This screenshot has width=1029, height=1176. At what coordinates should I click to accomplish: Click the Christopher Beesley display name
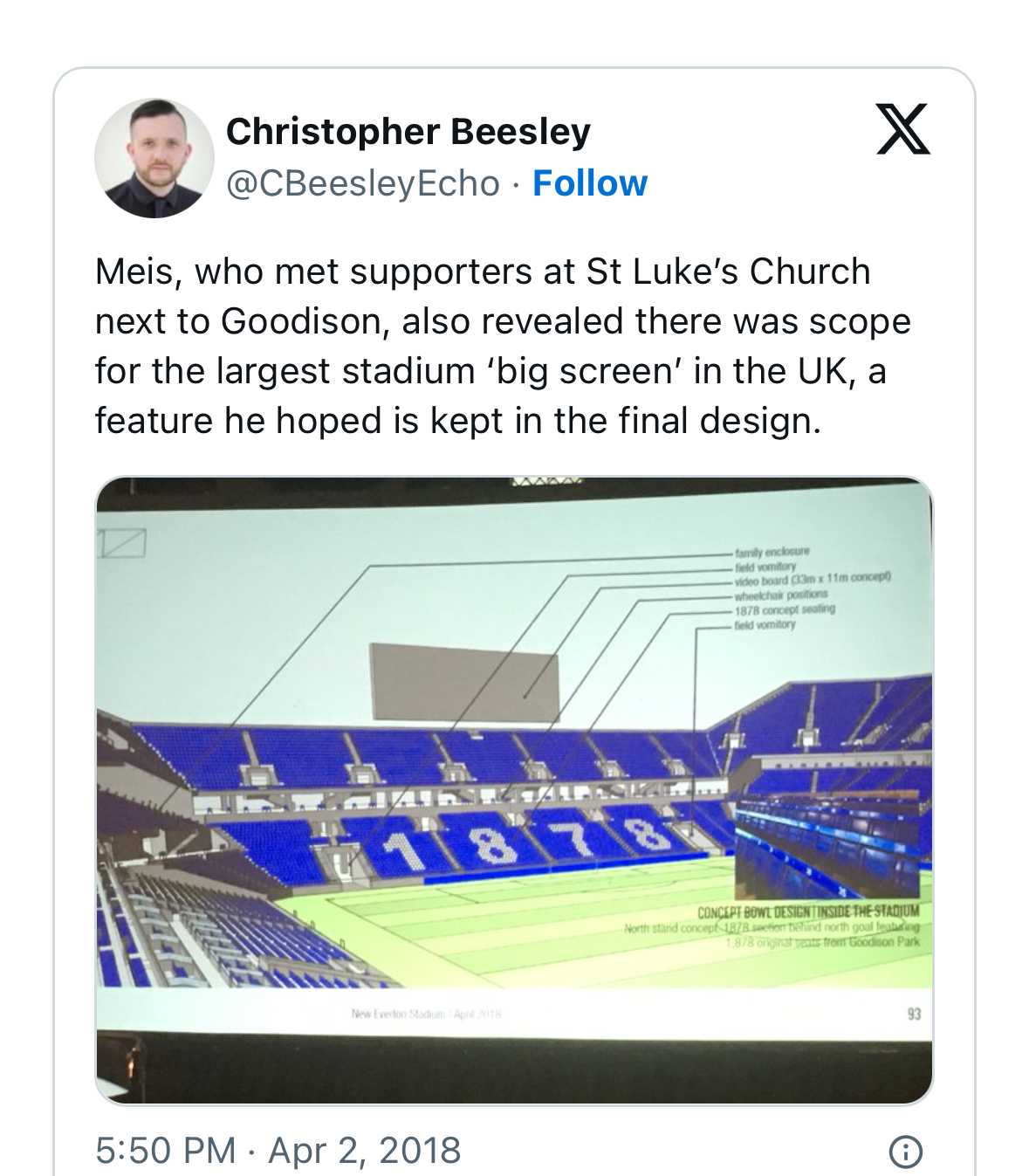(408, 132)
